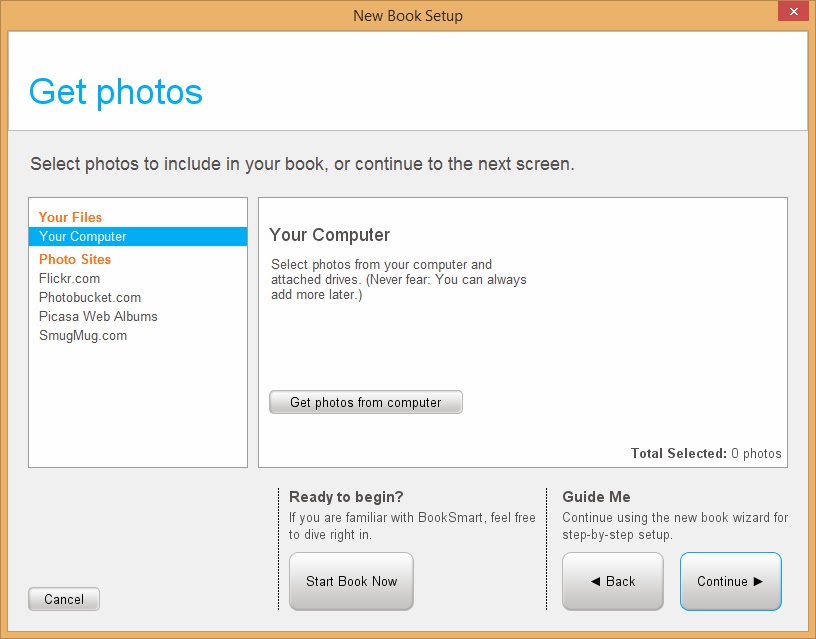816x639 pixels.
Task: Click the Select photos instruction text
Action: tap(302, 164)
